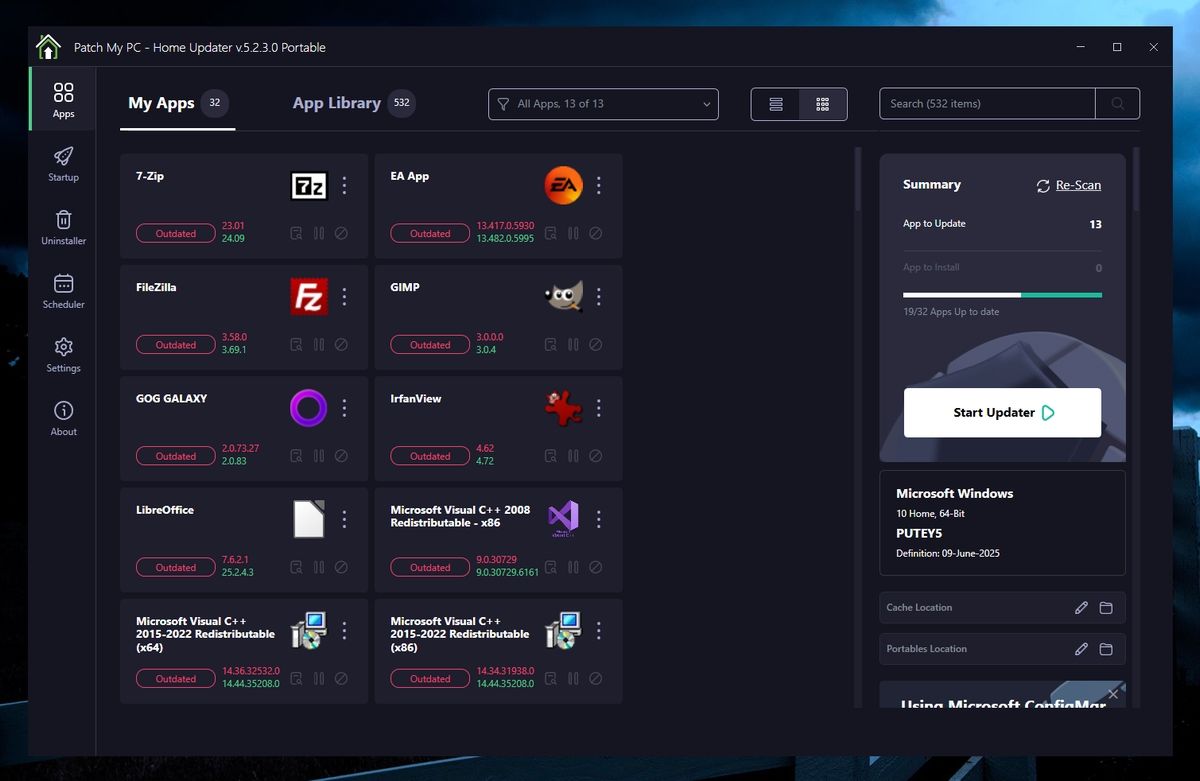Click the pause icon on the GIMP card
The width and height of the screenshot is (1200, 781).
[x=573, y=344]
